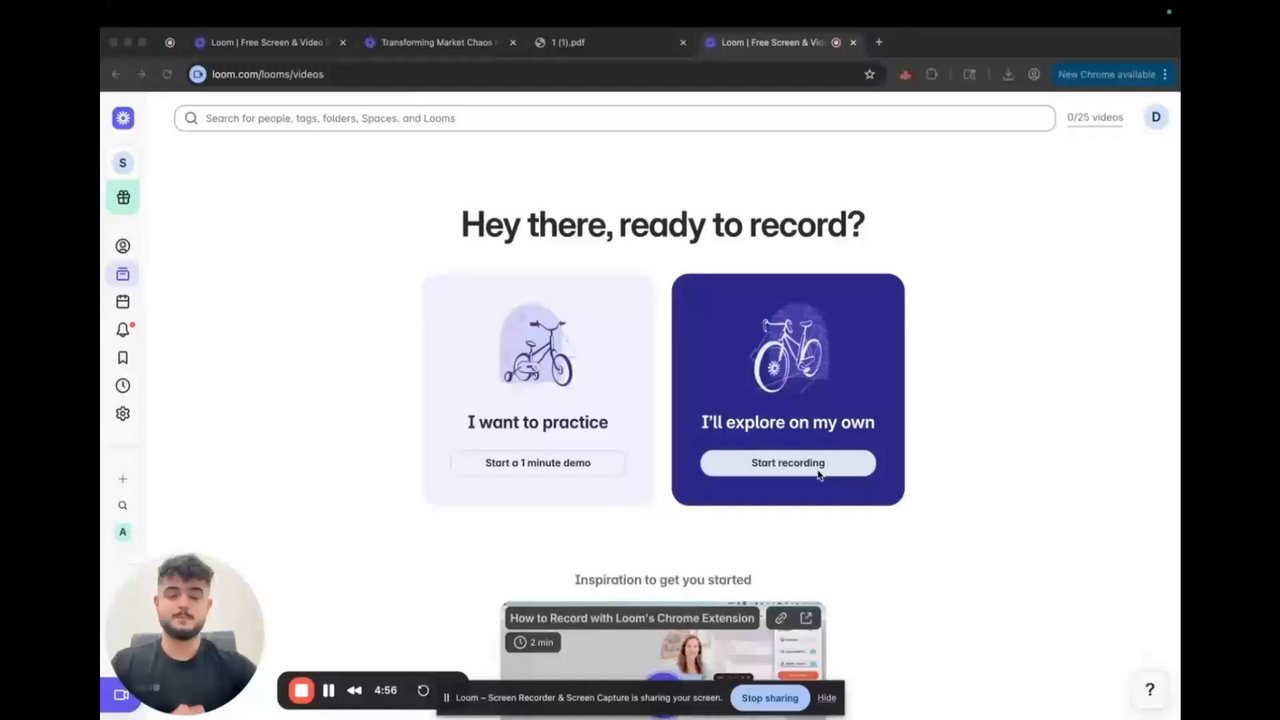Open inspiration video in new tab icon

point(806,618)
